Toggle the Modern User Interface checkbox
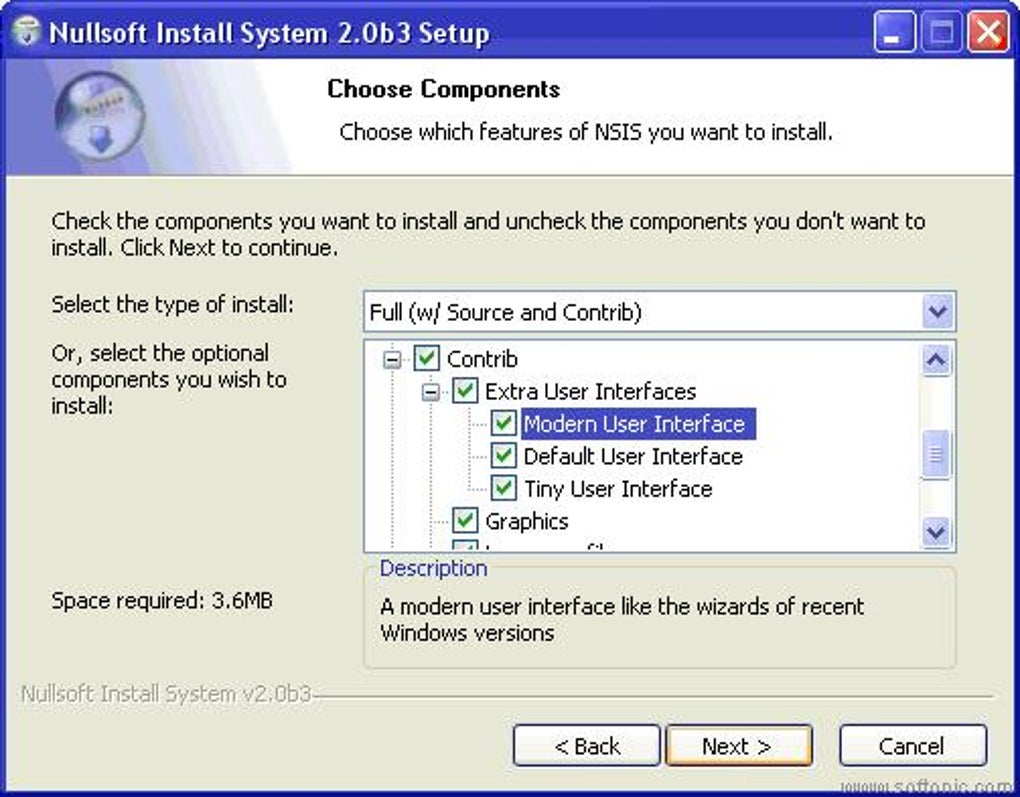The height and width of the screenshot is (797, 1020). tap(503, 424)
